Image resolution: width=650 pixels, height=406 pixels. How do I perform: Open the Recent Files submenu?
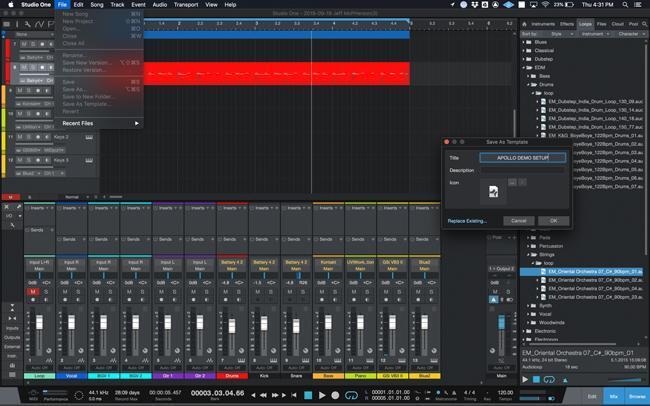[x=99, y=123]
